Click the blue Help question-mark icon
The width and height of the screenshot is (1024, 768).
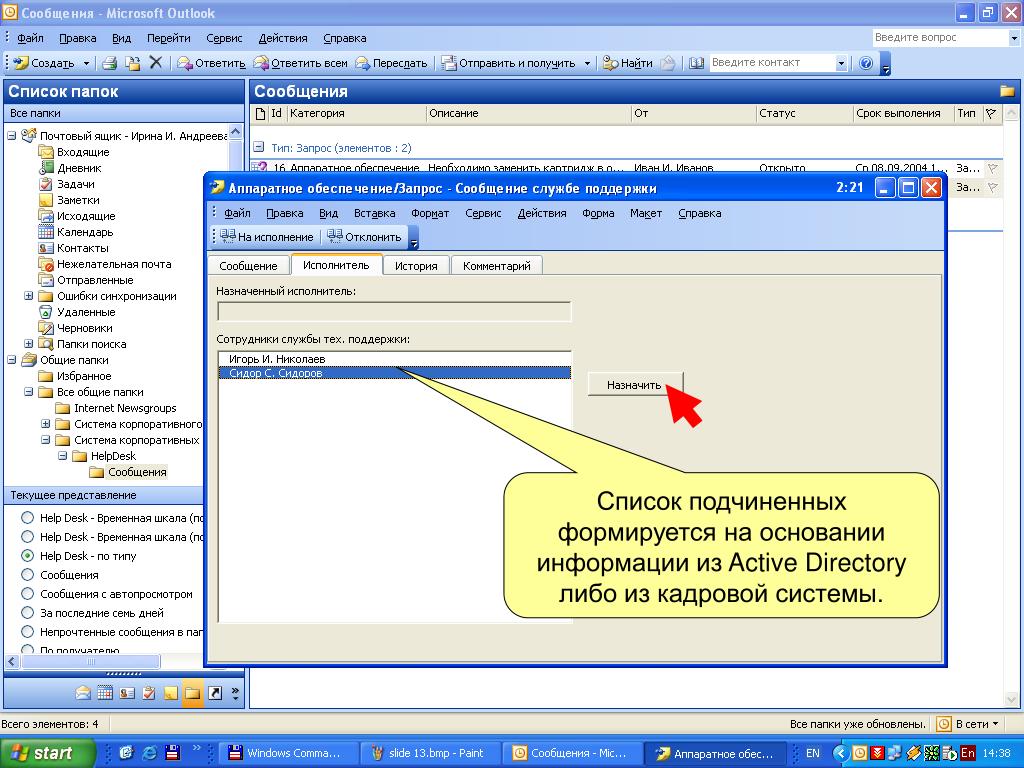coord(866,63)
